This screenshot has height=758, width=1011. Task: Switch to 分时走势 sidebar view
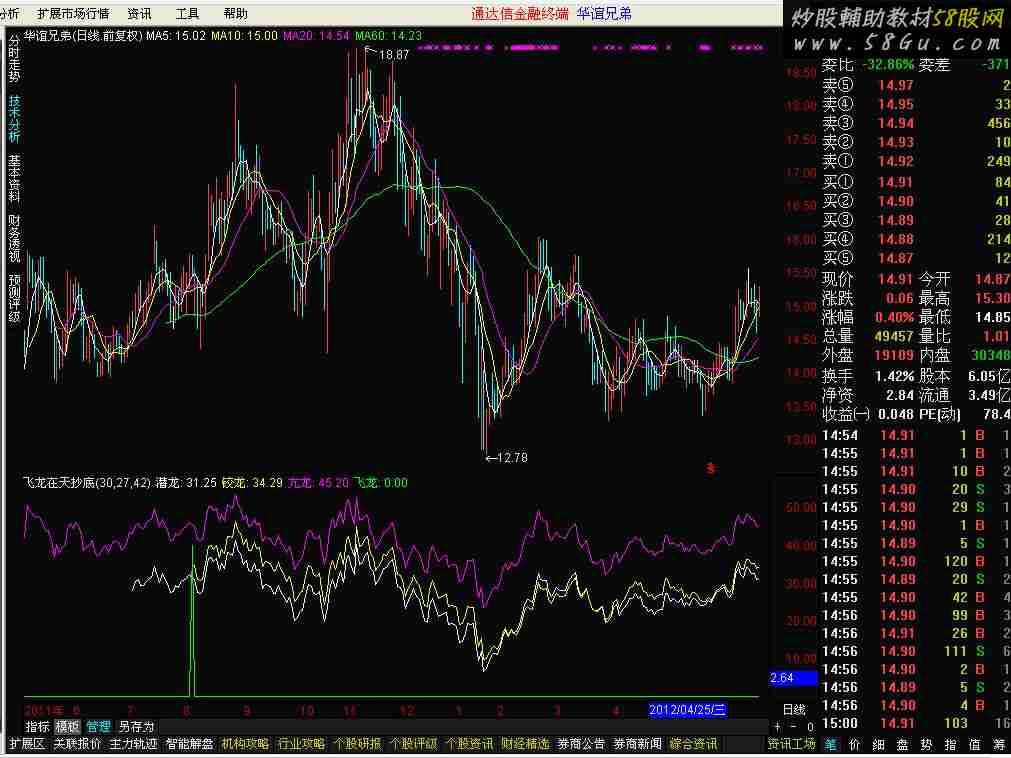click(14, 59)
